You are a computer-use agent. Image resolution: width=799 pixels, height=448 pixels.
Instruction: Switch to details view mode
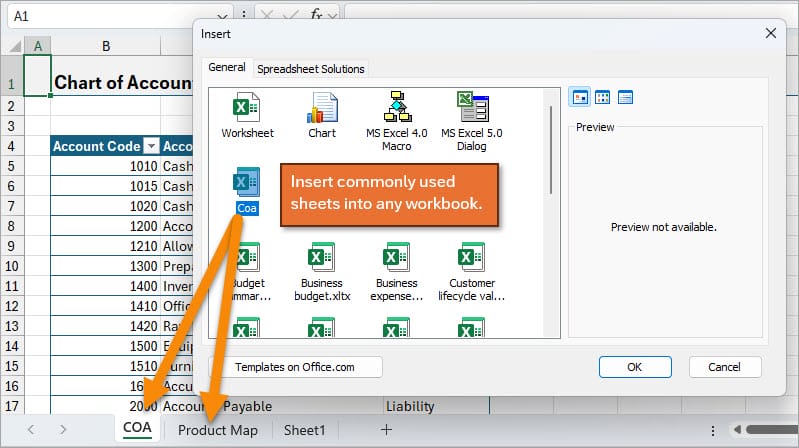click(625, 97)
